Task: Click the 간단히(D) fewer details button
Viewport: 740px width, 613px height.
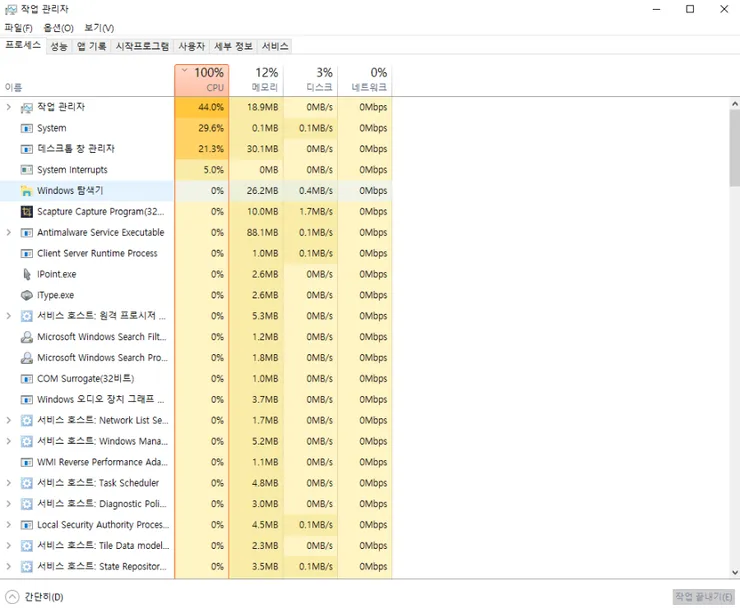Action: 34,597
